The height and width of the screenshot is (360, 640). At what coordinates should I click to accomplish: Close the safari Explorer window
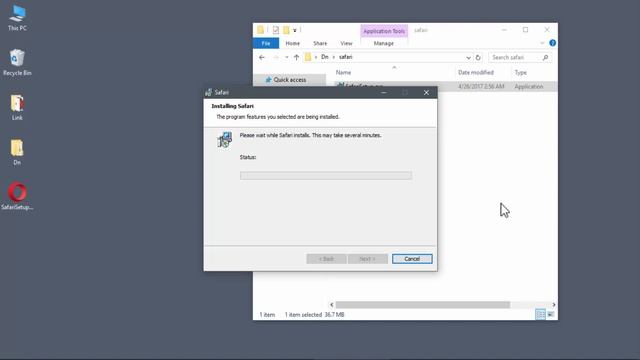(x=547, y=30)
